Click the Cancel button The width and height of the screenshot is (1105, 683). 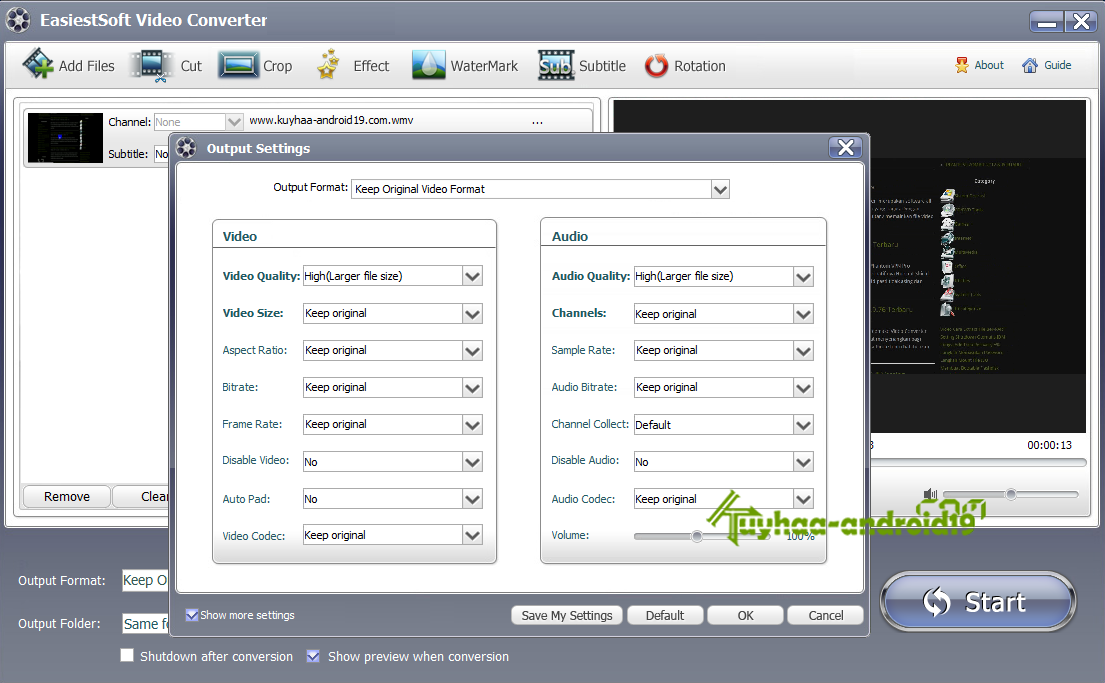pyautogui.click(x=825, y=615)
